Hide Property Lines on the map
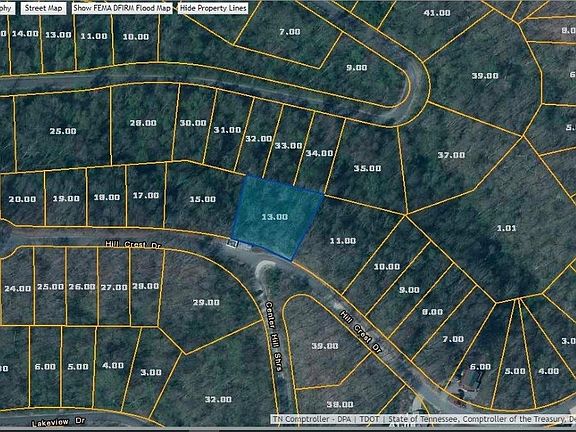The height and width of the screenshot is (432, 576). (213, 8)
